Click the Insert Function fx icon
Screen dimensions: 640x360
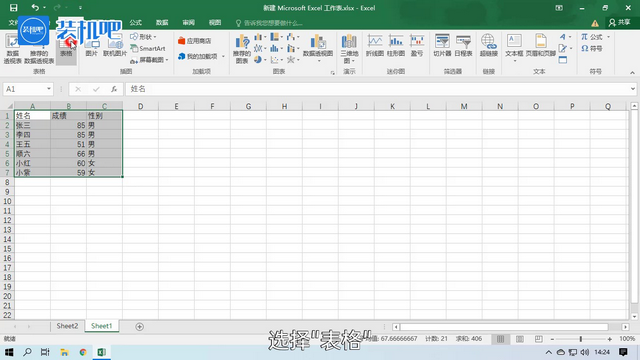pyautogui.click(x=114, y=89)
